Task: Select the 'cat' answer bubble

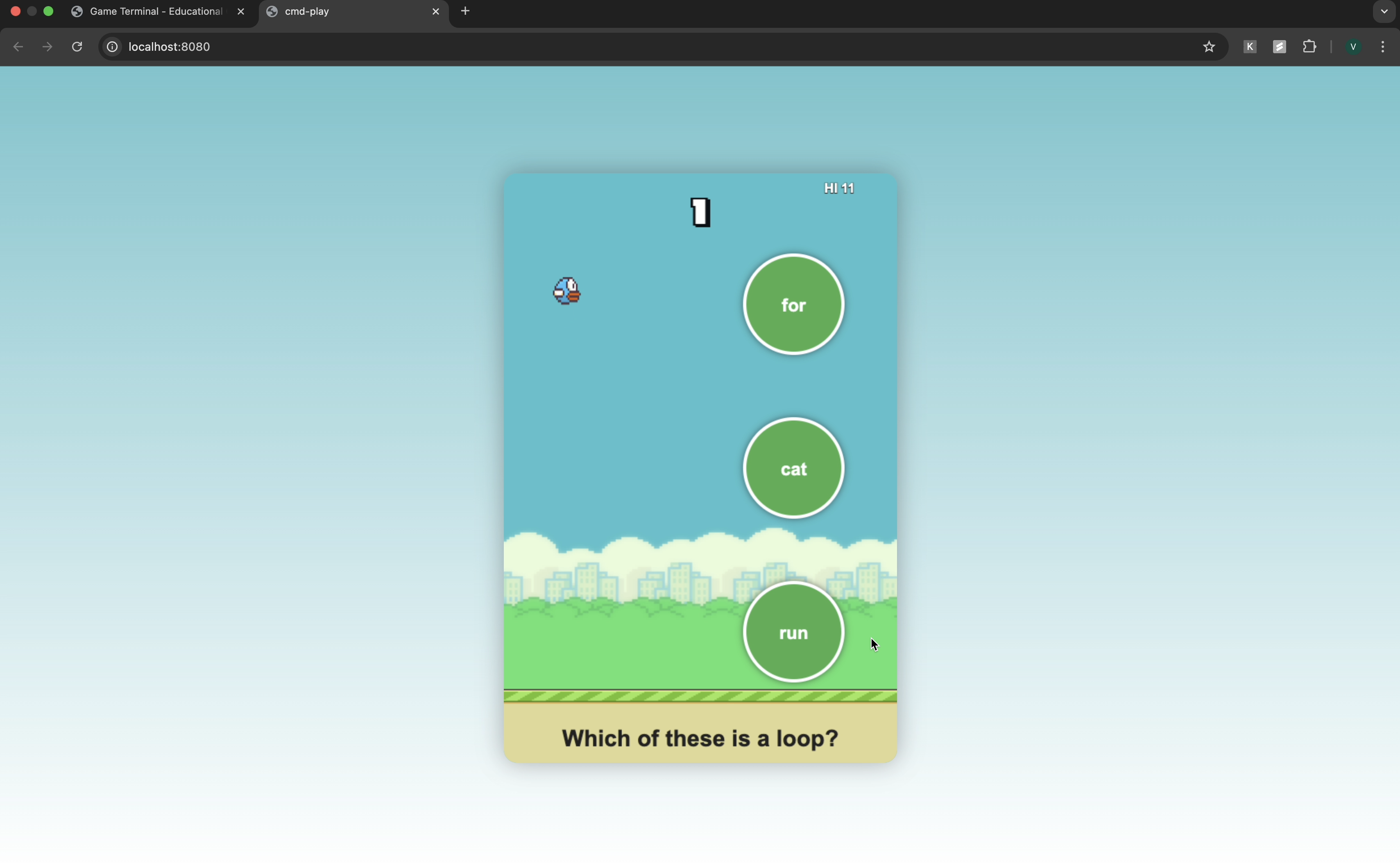Action: point(793,469)
